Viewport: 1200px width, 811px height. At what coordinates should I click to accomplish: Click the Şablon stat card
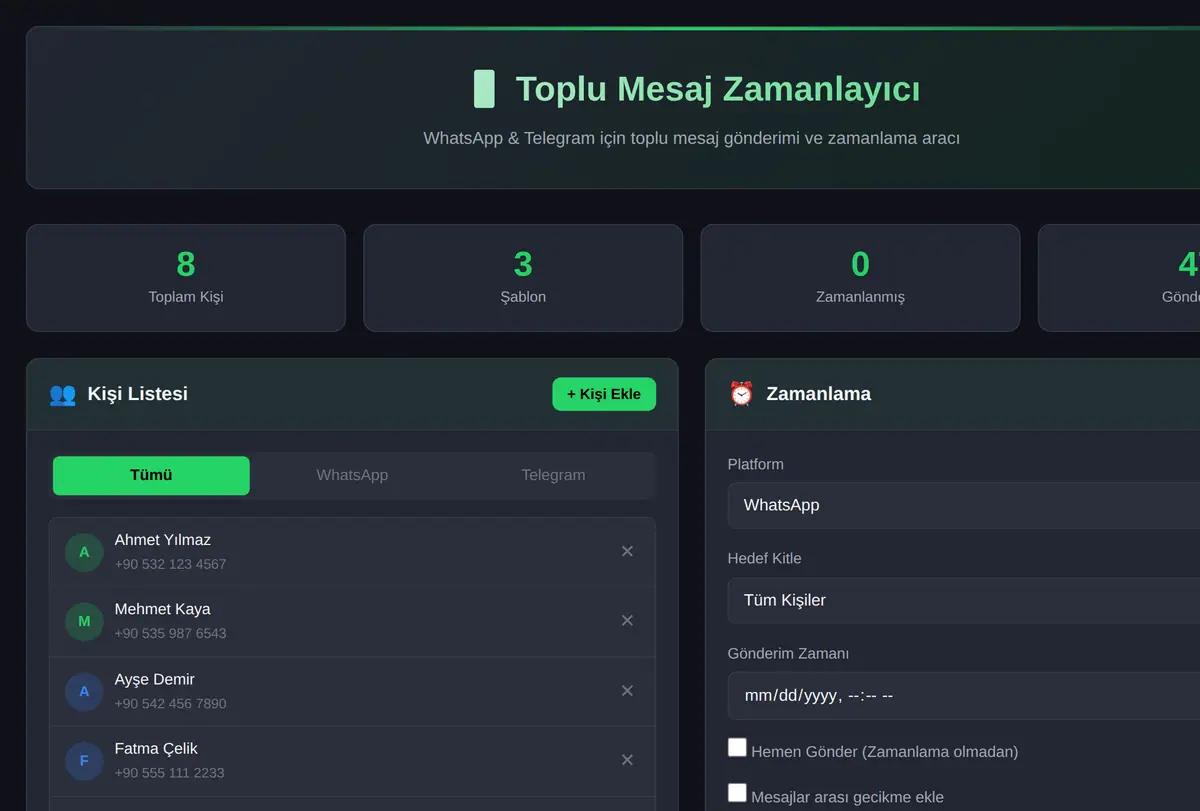[x=523, y=278]
